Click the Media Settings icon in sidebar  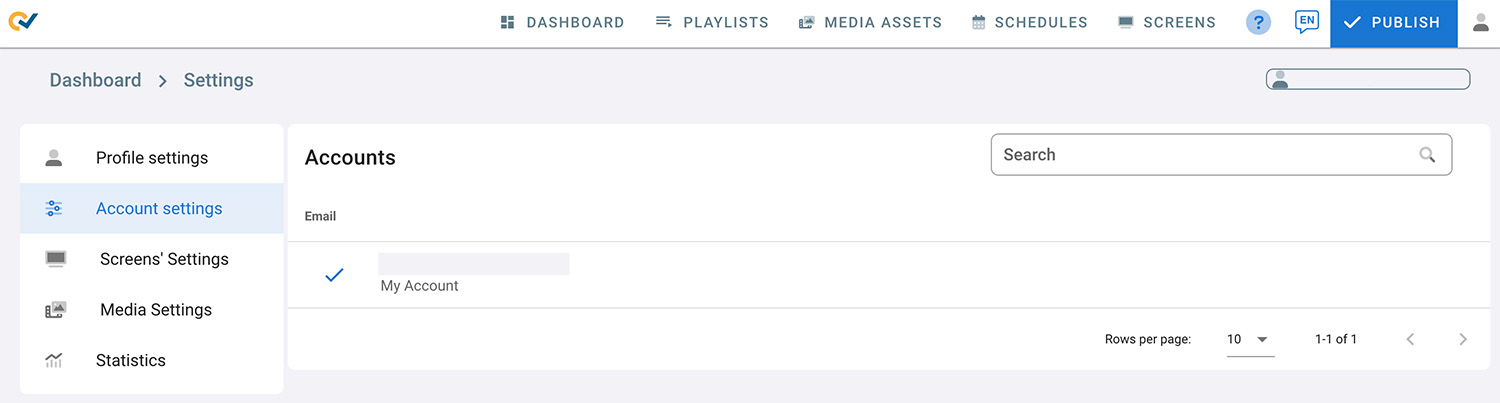(55, 310)
